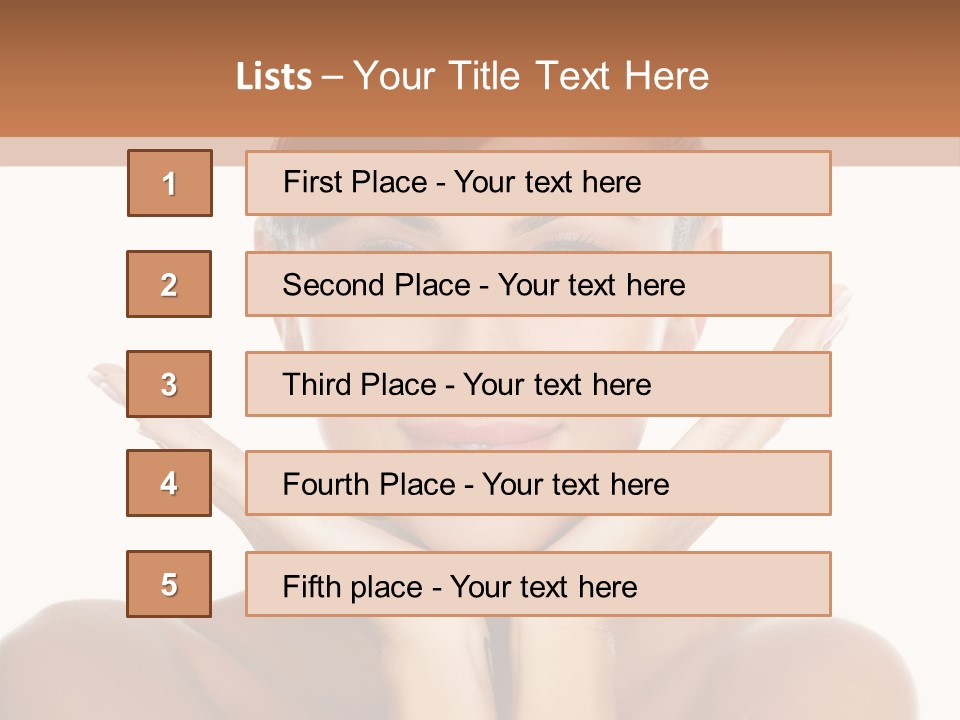Click 'Your text here' in the Fifth place bar
The width and height of the screenshot is (960, 720).
544,587
